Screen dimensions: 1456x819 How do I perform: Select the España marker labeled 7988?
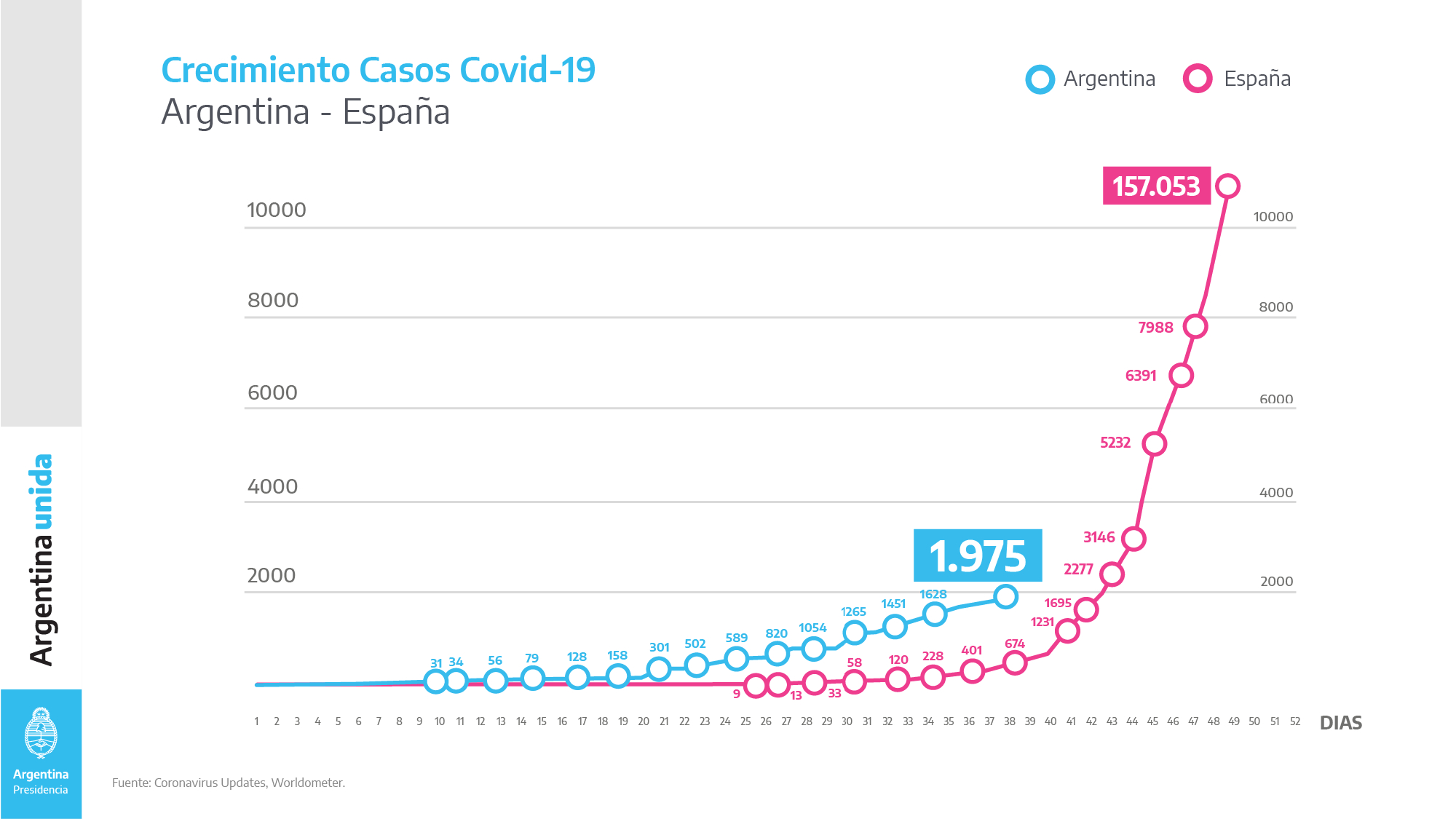coord(1195,326)
